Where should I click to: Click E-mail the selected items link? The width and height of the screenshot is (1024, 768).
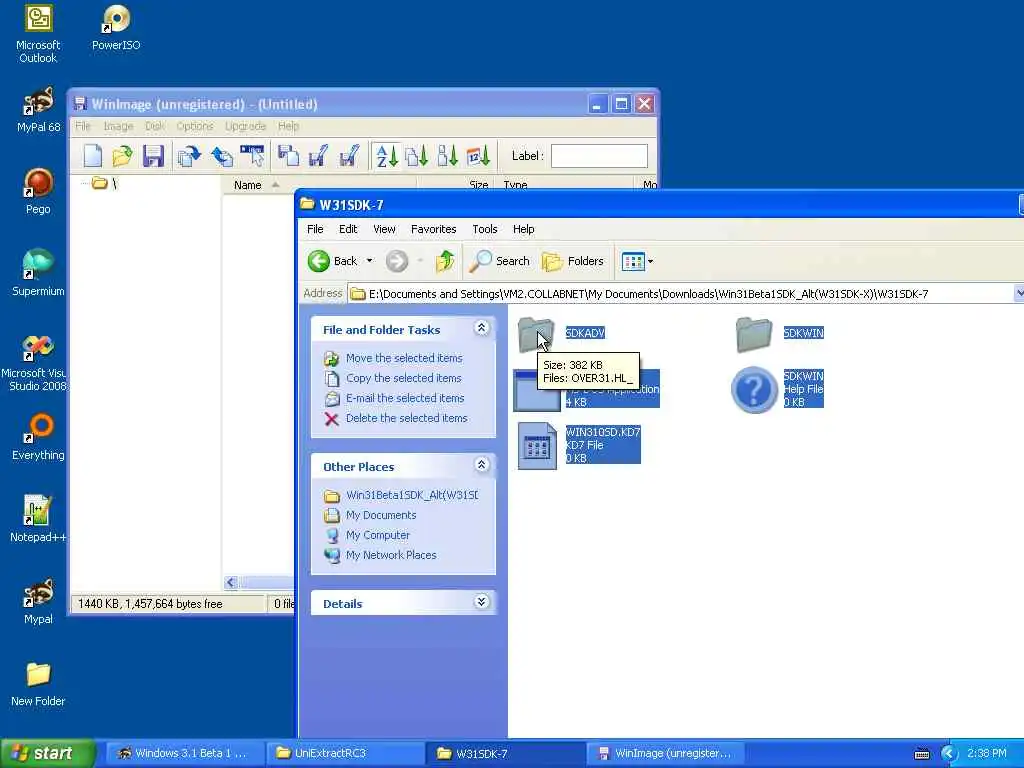[405, 398]
